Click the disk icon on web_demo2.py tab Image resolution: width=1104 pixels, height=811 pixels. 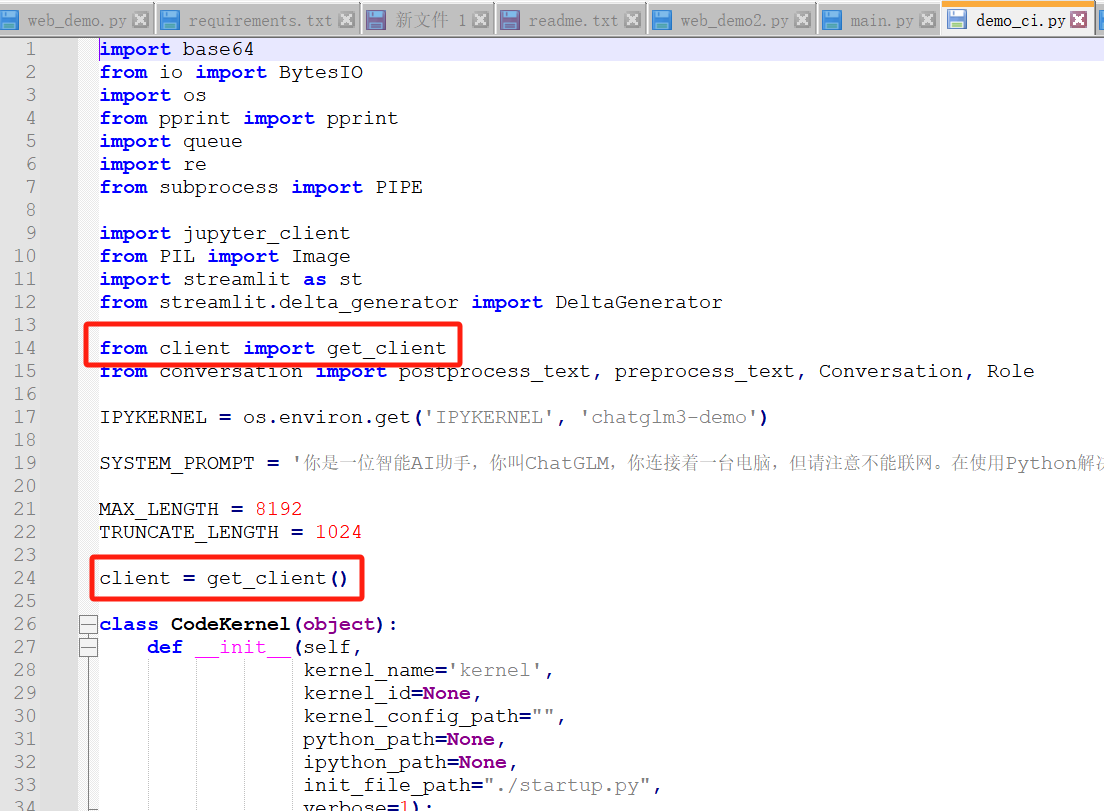point(662,20)
